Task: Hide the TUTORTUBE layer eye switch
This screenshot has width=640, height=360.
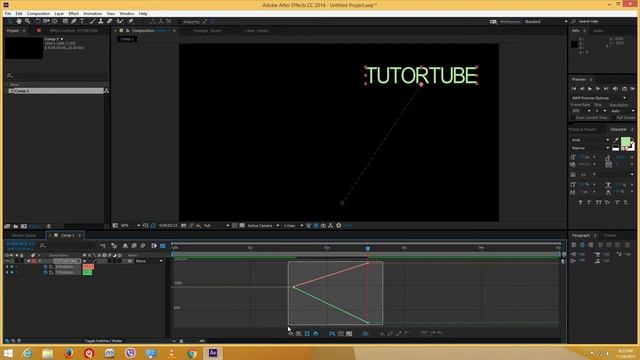Action: pyautogui.click(x=7, y=261)
